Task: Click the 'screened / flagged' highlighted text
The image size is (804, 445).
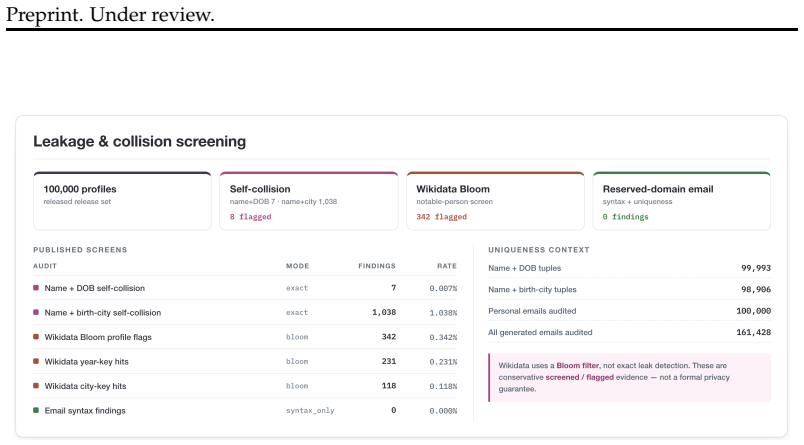Action: [x=579, y=377]
